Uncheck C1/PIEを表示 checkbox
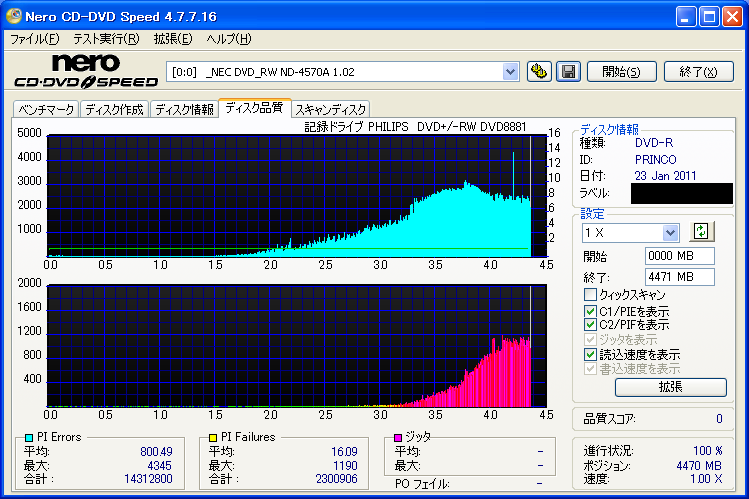Screen dimensions: 749x499 (x=590, y=311)
